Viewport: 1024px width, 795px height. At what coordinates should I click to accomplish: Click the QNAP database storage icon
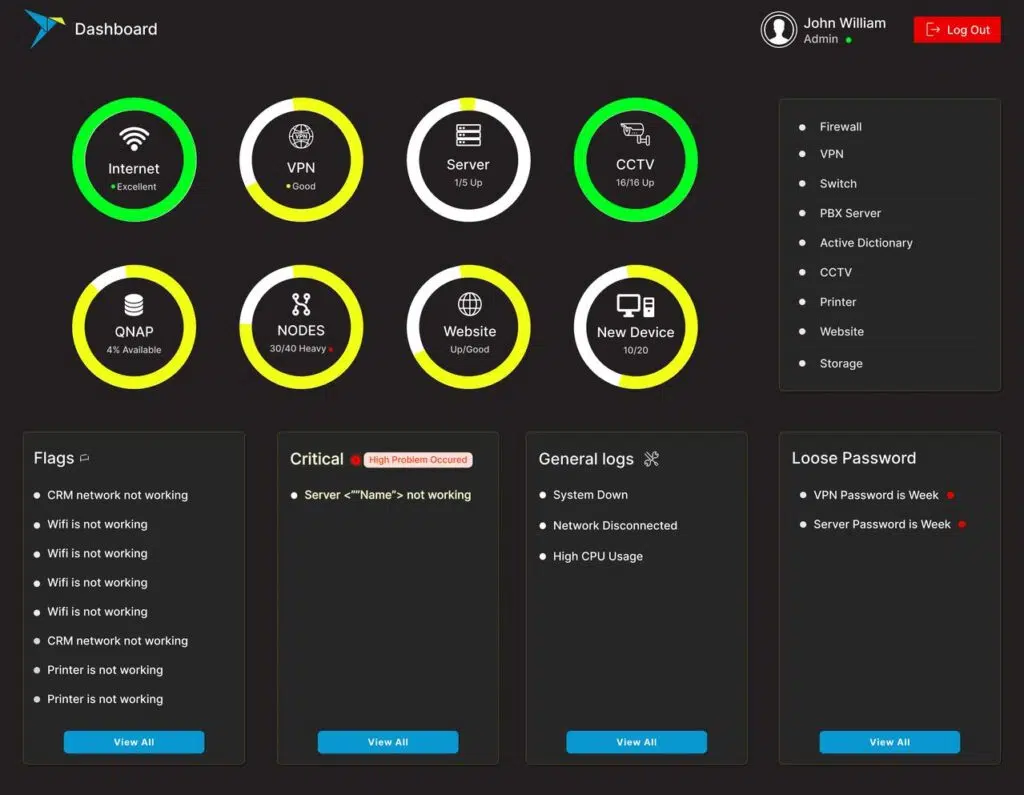[133, 305]
